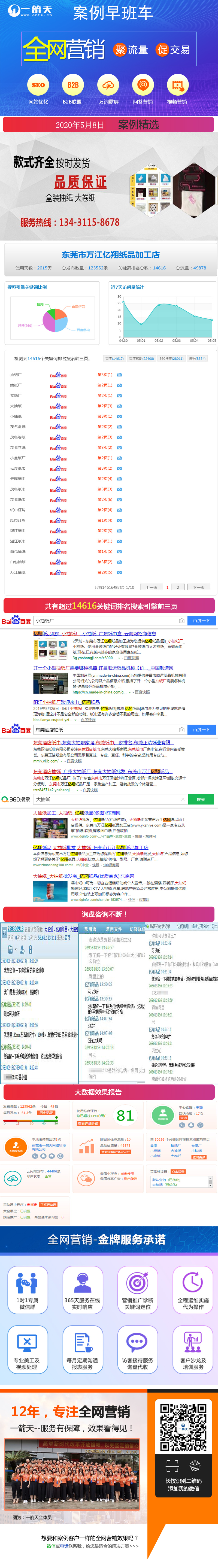Click Baidu logo in 大抽纸 row
The image size is (218, 1568).
(59, 406)
